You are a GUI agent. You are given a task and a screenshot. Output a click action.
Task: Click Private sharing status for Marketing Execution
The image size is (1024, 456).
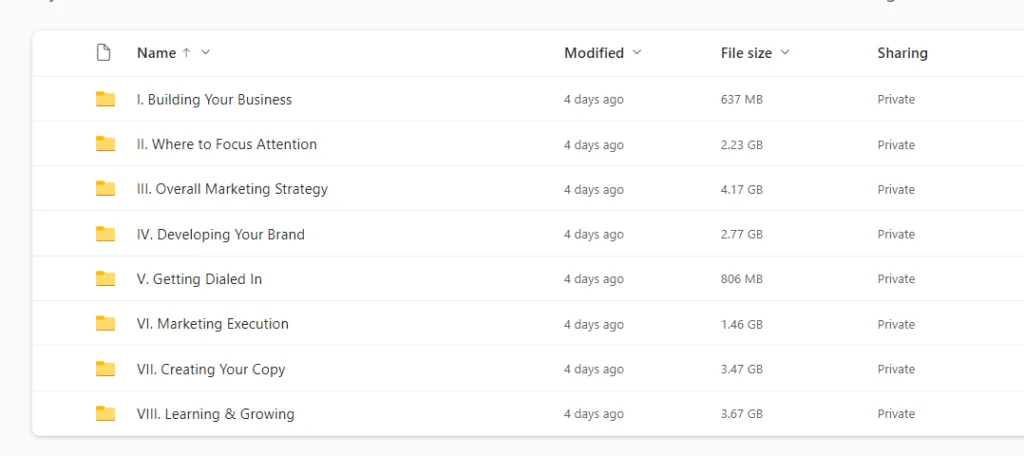(896, 324)
